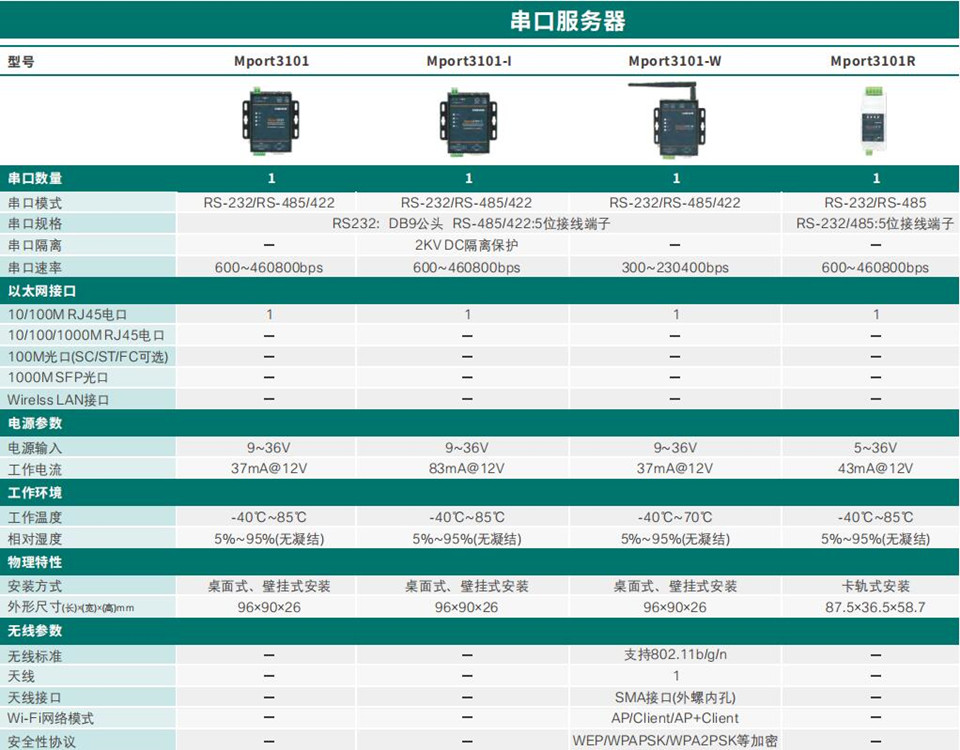Click the Mport3101R DIN-rail product image

click(x=873, y=121)
